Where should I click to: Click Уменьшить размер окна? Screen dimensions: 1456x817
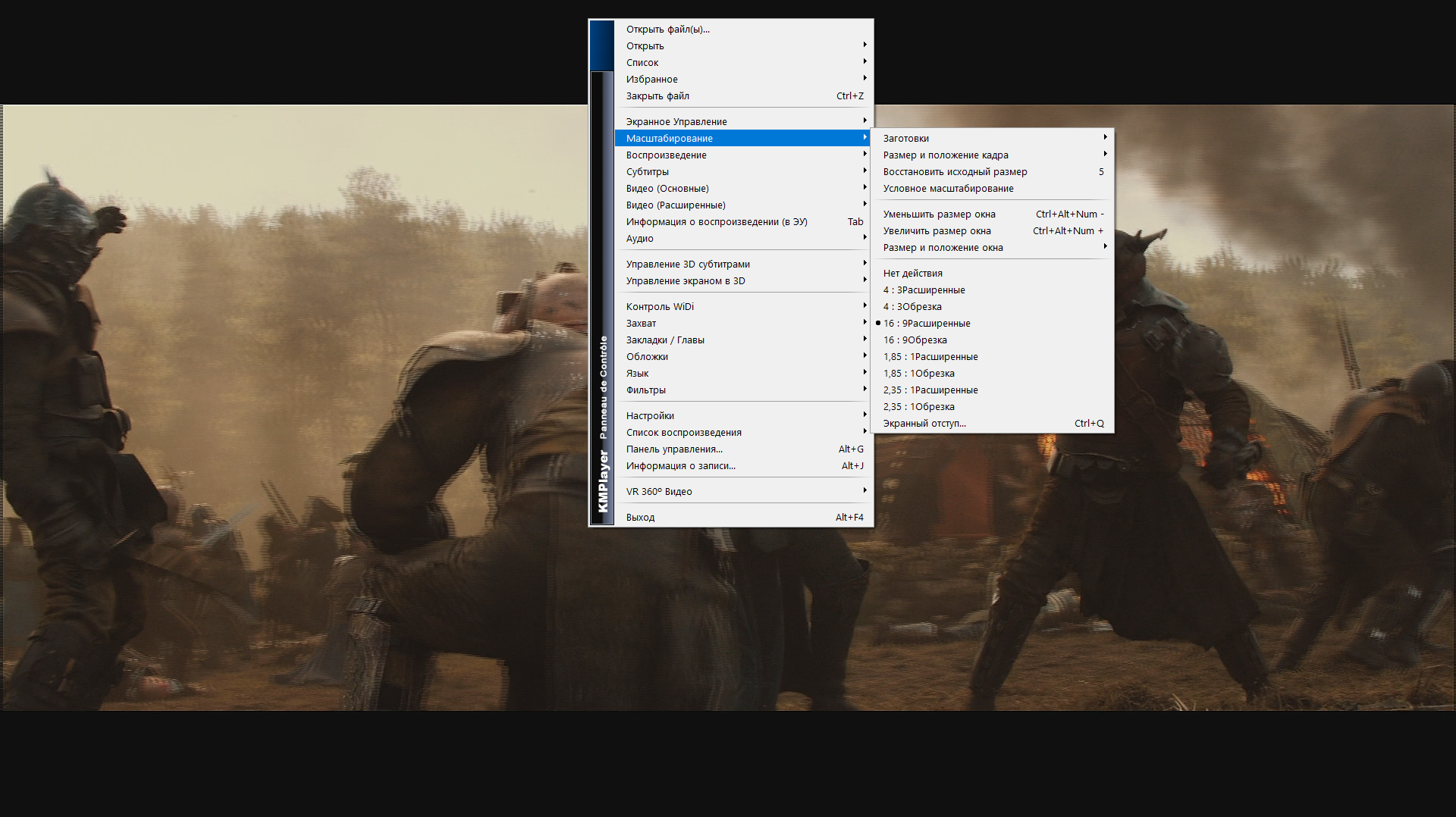pyautogui.click(x=939, y=214)
